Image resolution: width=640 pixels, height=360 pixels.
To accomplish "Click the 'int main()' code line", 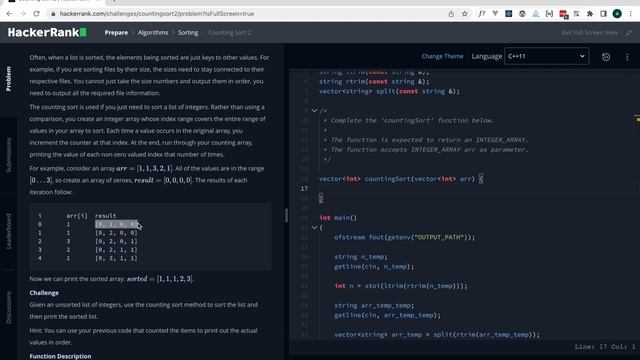I will pyautogui.click(x=338, y=218).
